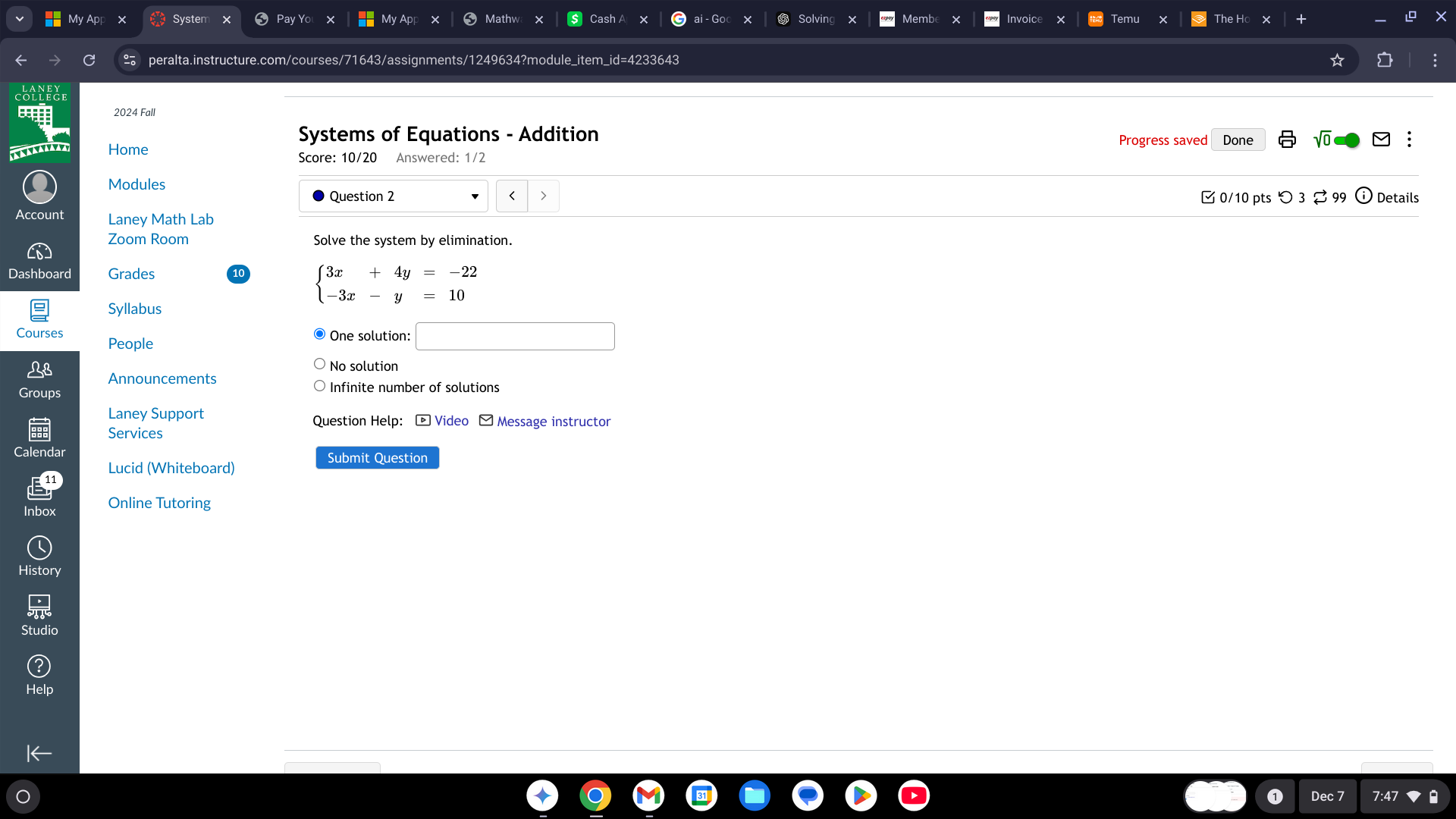Expand the Question 2 dropdown selector
This screenshot has height=819, width=1456.
(x=394, y=196)
